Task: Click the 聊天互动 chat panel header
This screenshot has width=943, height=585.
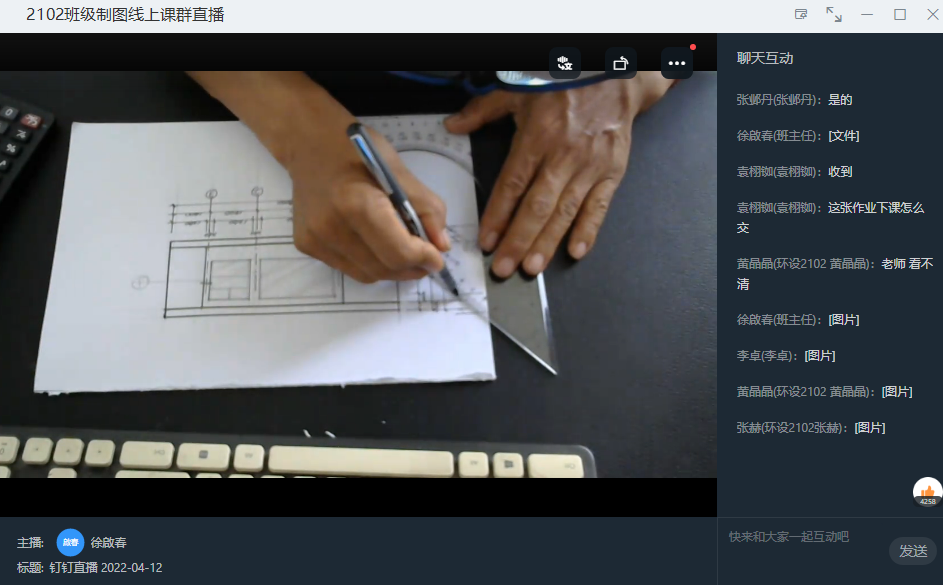Action: [x=765, y=59]
